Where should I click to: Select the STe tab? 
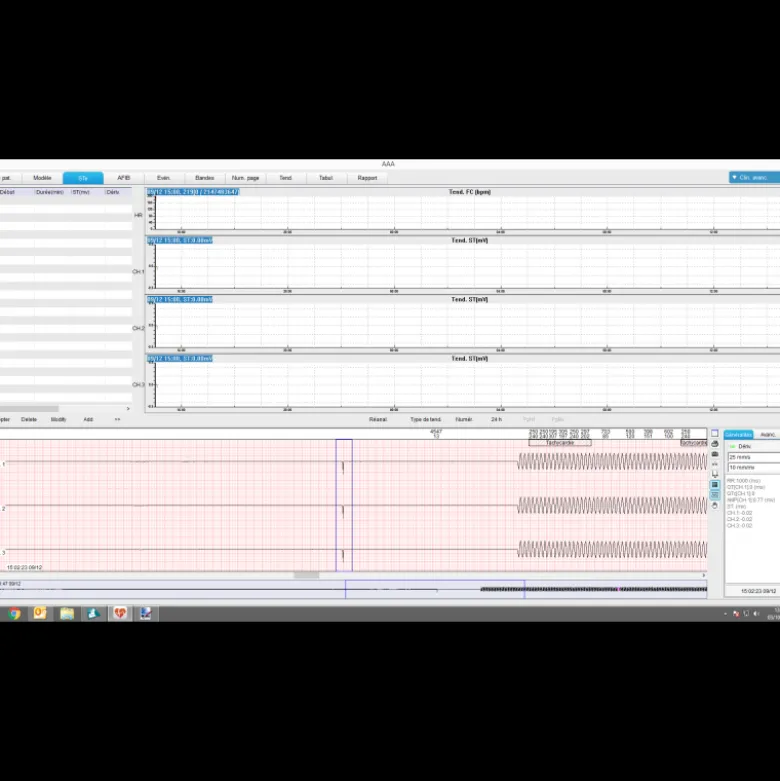click(83, 178)
